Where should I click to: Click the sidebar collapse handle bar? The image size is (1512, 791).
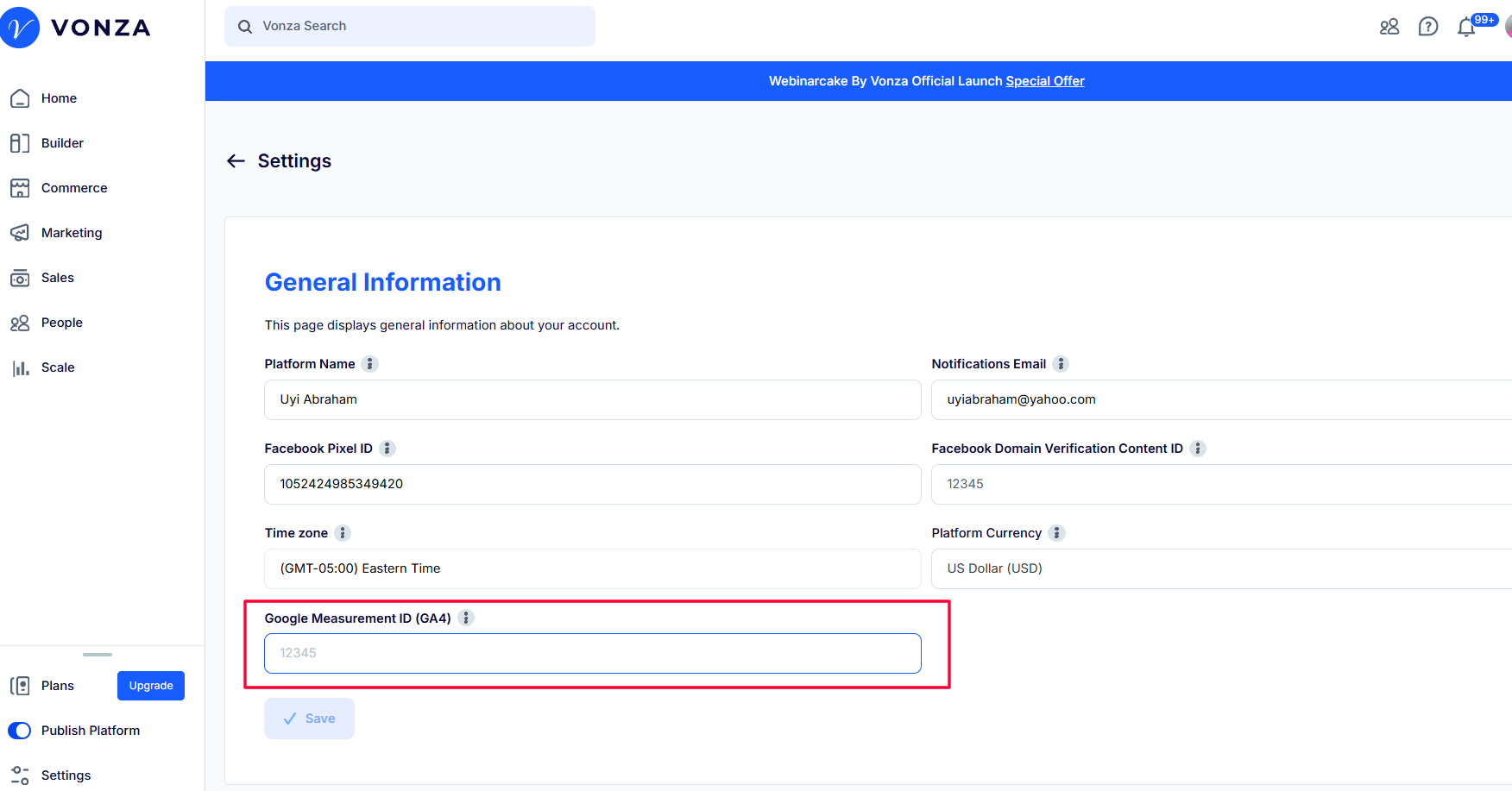(98, 655)
